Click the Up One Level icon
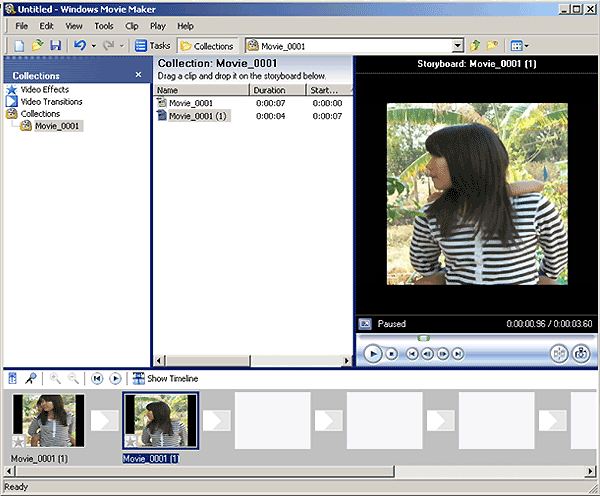600x496 pixels. coord(475,46)
